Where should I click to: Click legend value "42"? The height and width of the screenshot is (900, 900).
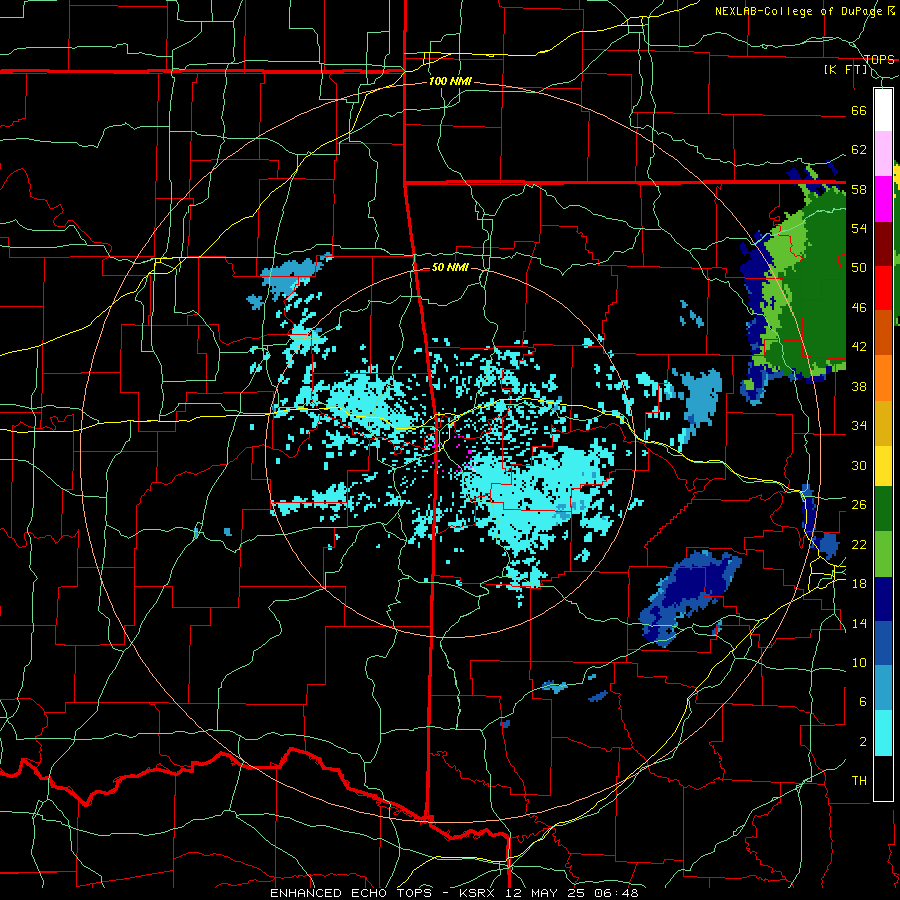[859, 347]
